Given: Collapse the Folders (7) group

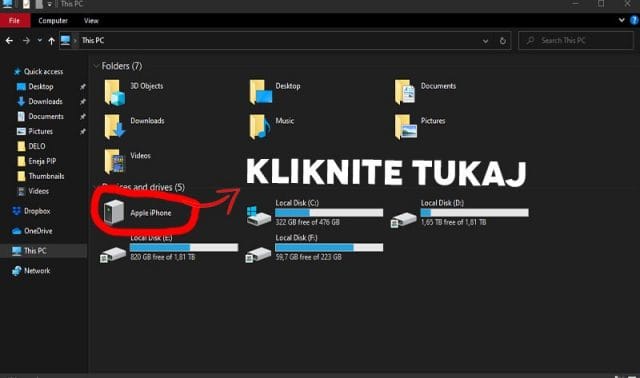Looking at the screenshot, I should [x=96, y=66].
